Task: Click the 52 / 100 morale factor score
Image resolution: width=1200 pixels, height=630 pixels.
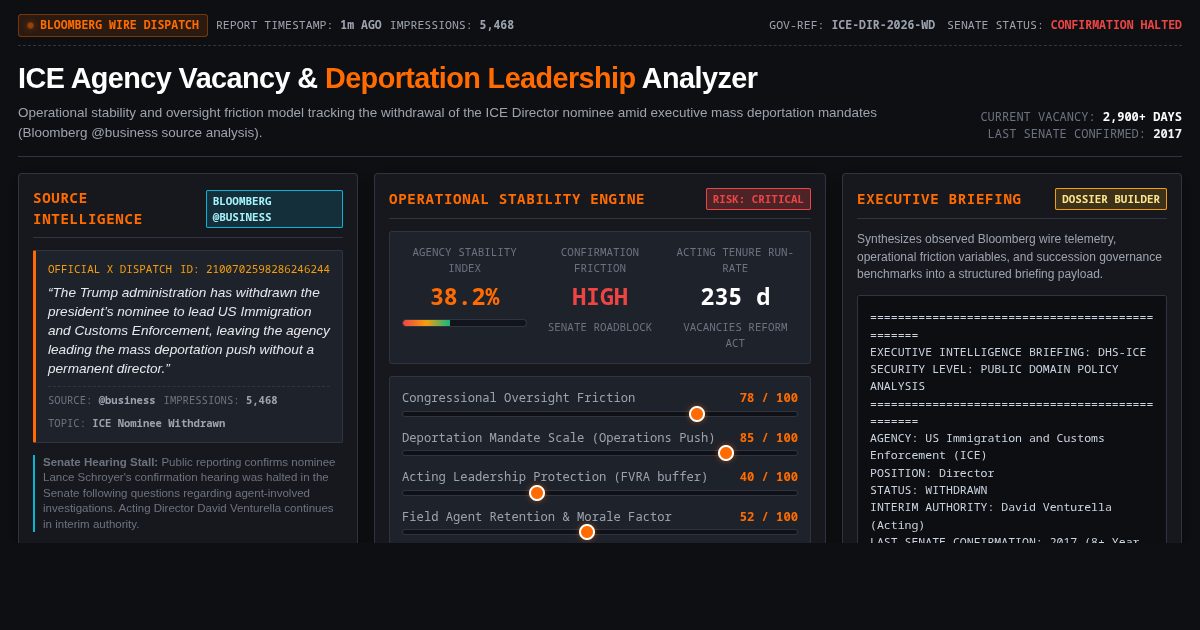Action: pos(769,517)
